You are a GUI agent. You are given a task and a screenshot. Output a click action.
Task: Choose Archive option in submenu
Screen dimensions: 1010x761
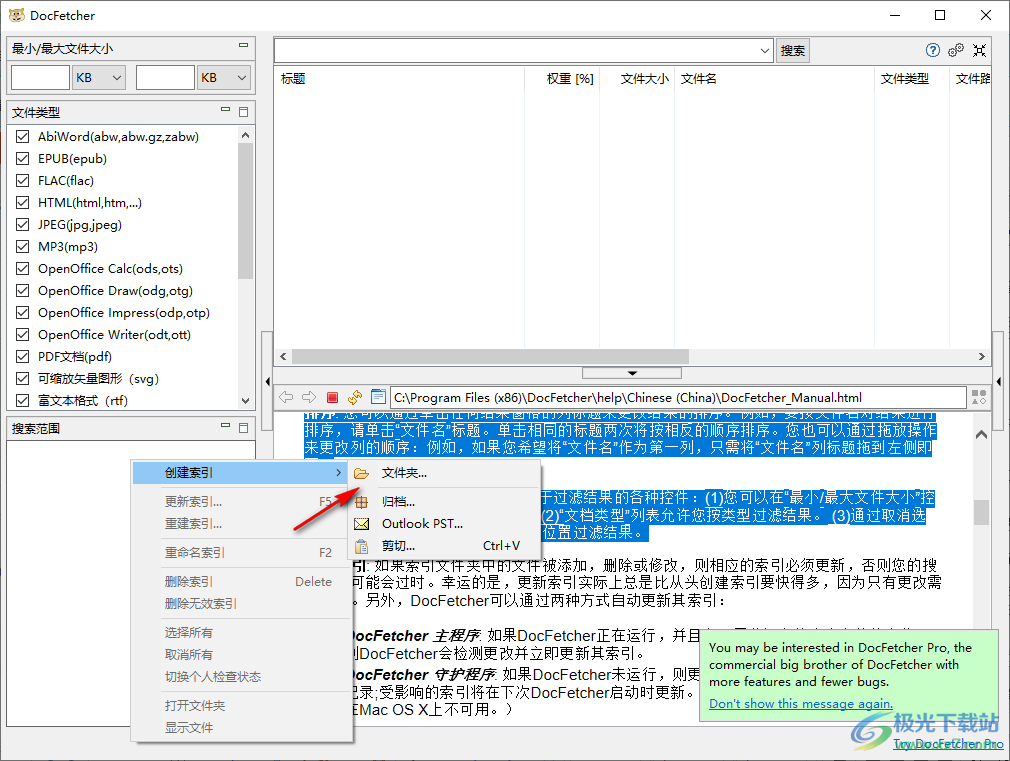pos(444,501)
